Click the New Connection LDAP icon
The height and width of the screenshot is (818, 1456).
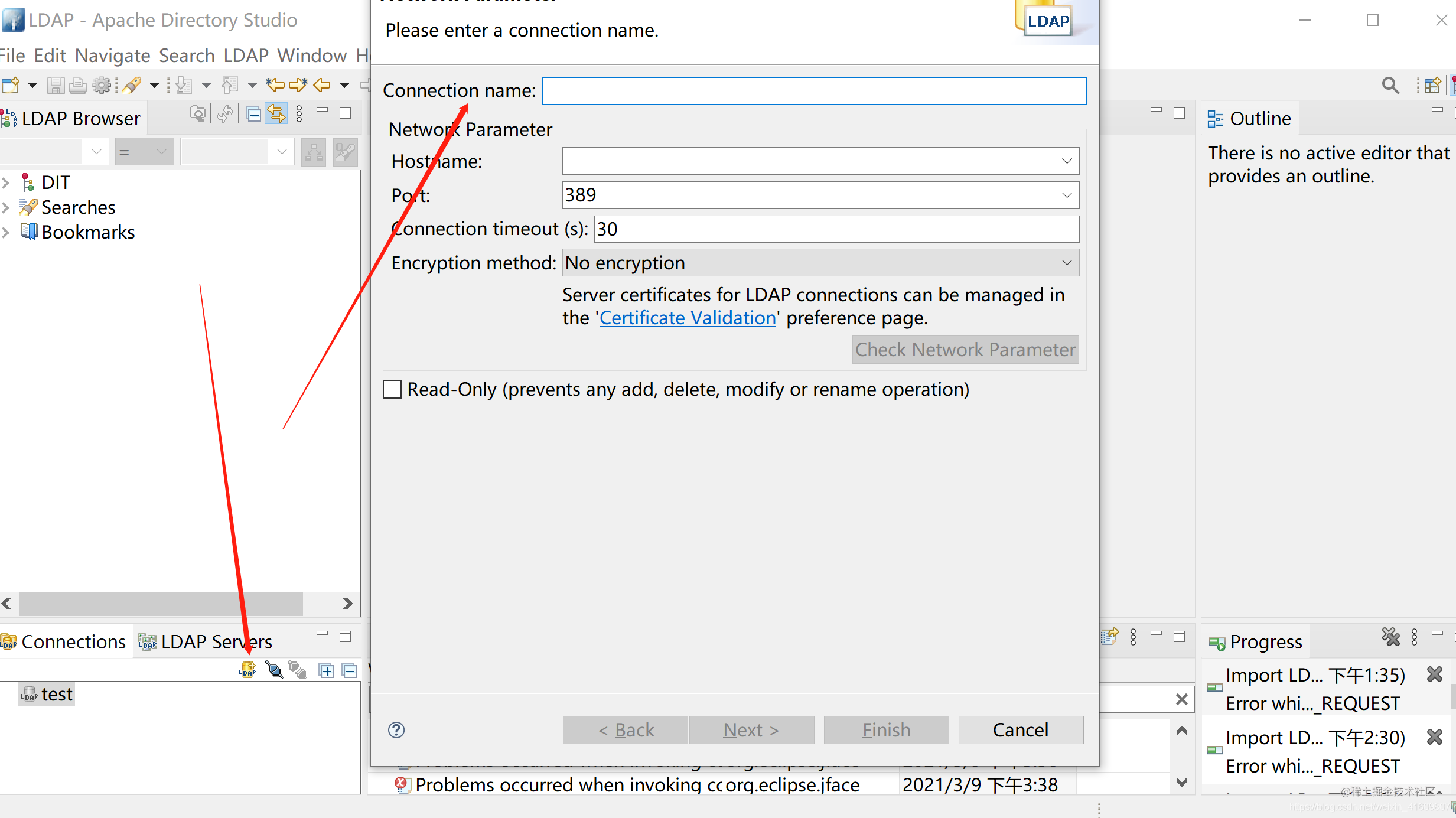pyautogui.click(x=247, y=670)
